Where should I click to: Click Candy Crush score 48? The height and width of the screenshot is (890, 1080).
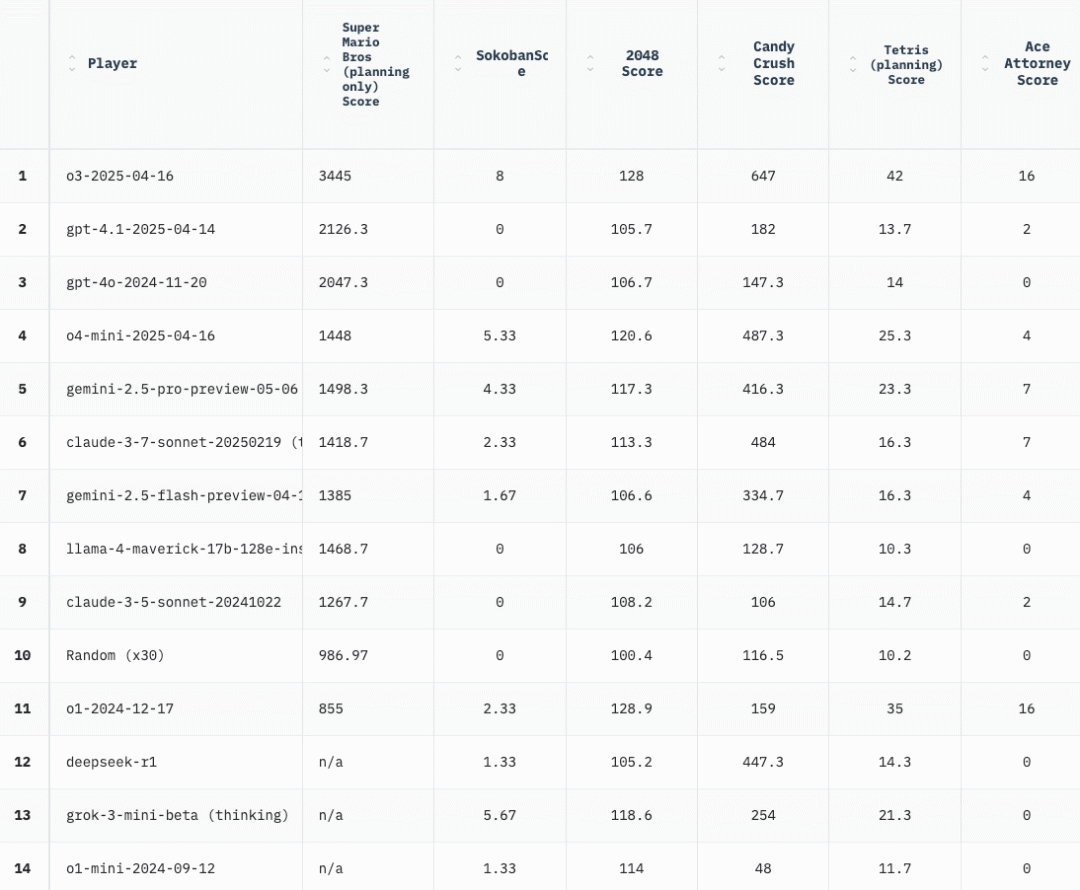(763, 868)
